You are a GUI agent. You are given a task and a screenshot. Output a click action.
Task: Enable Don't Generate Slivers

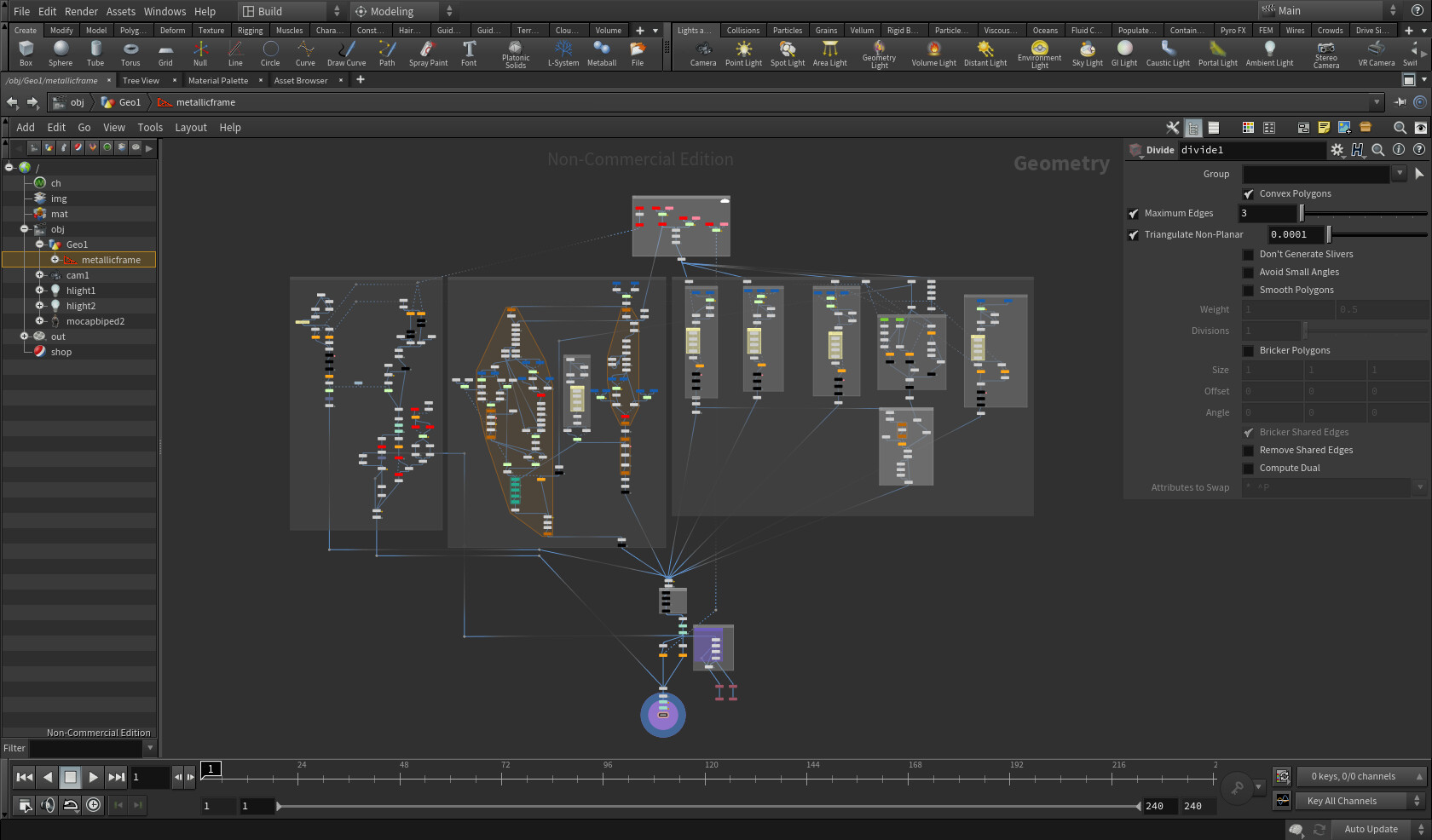coord(1250,254)
